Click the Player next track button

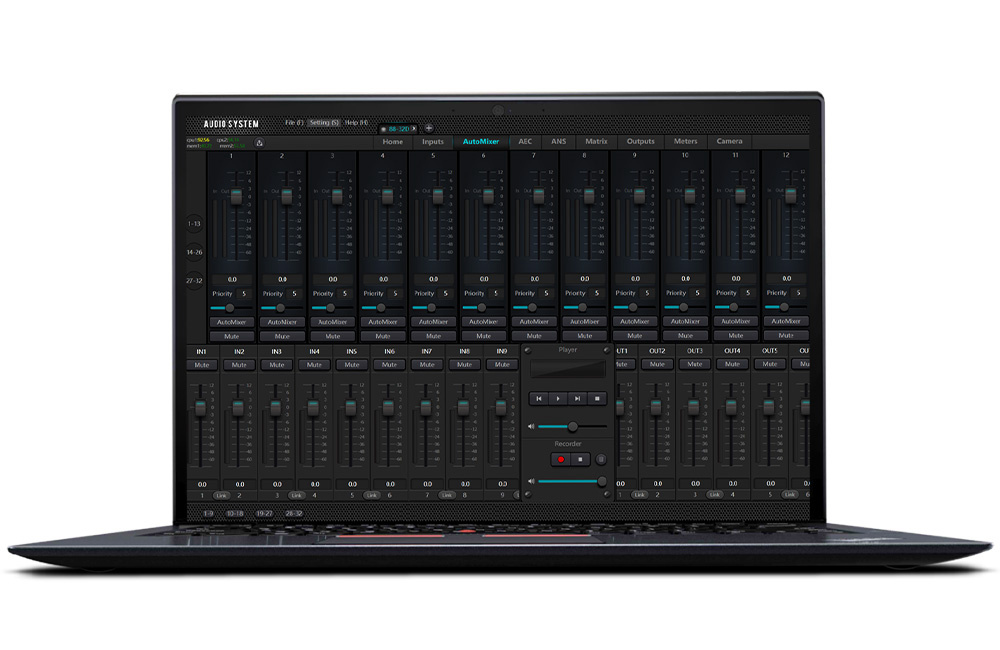click(577, 398)
